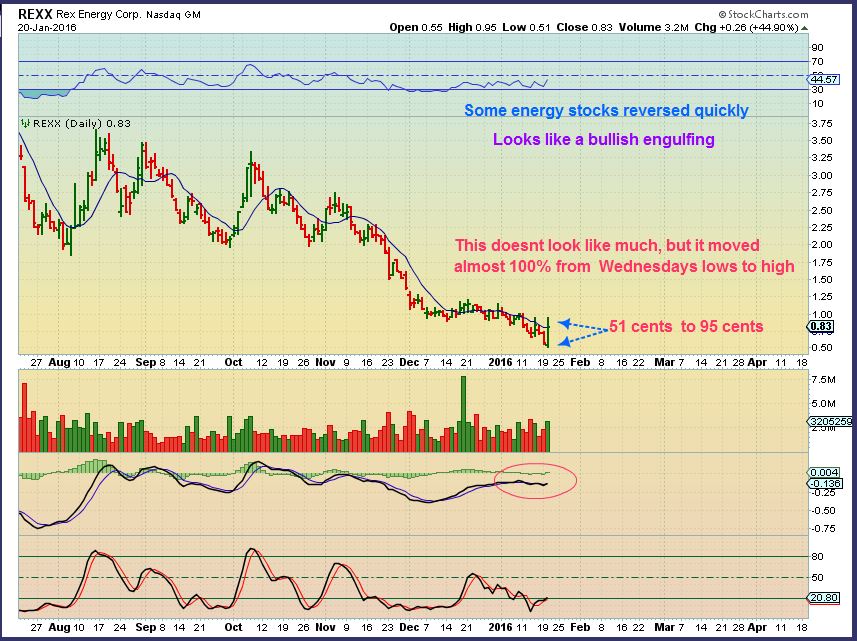This screenshot has width=857, height=641.
Task: Click the stochastic value tag 20.80
Action: (x=823, y=598)
